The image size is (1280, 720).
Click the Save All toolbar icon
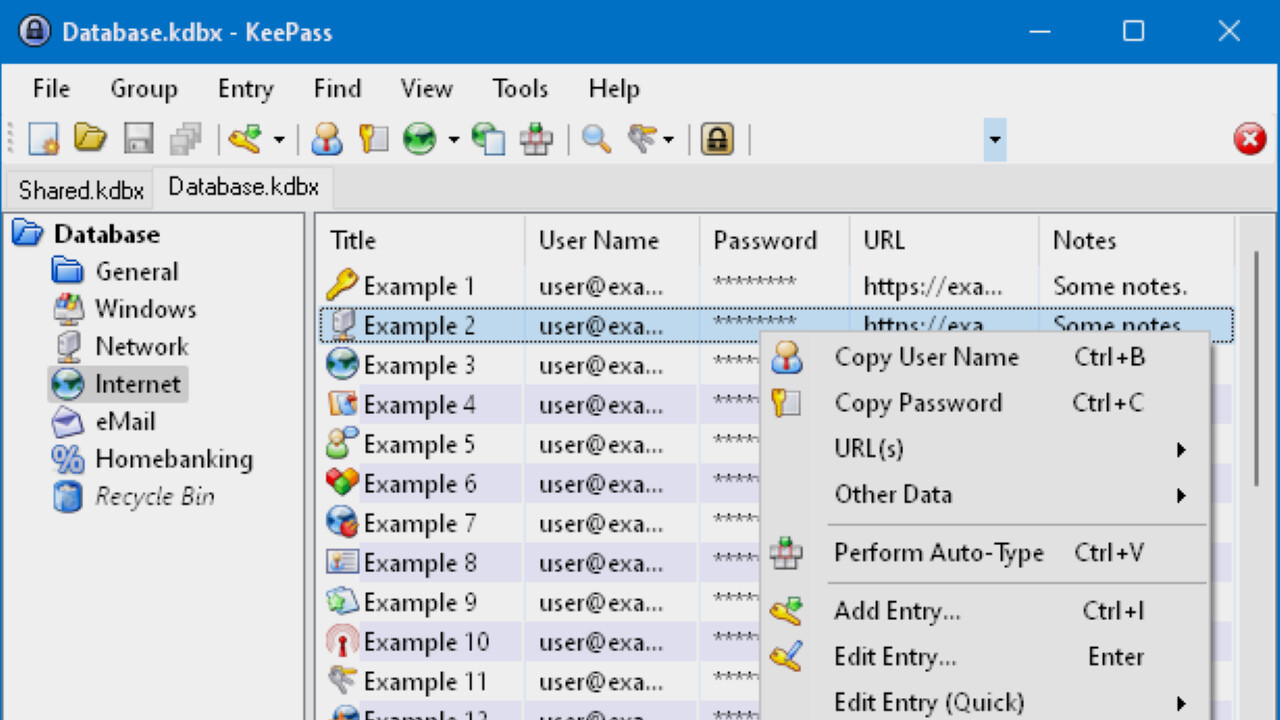point(185,139)
